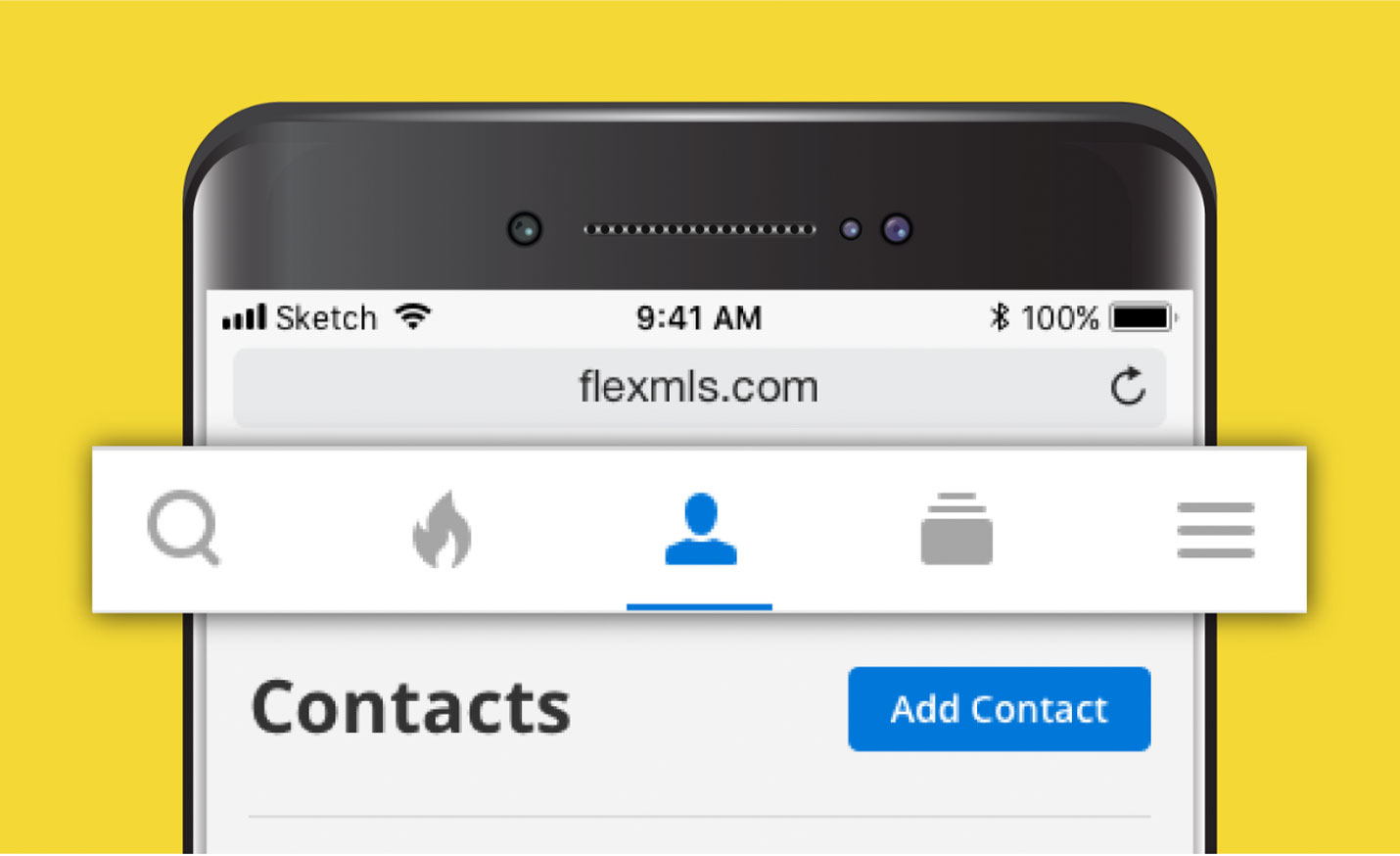Screen dimensions: 1400x856
Task: Click the phone's earpiece speaker grille
Action: 699,230
